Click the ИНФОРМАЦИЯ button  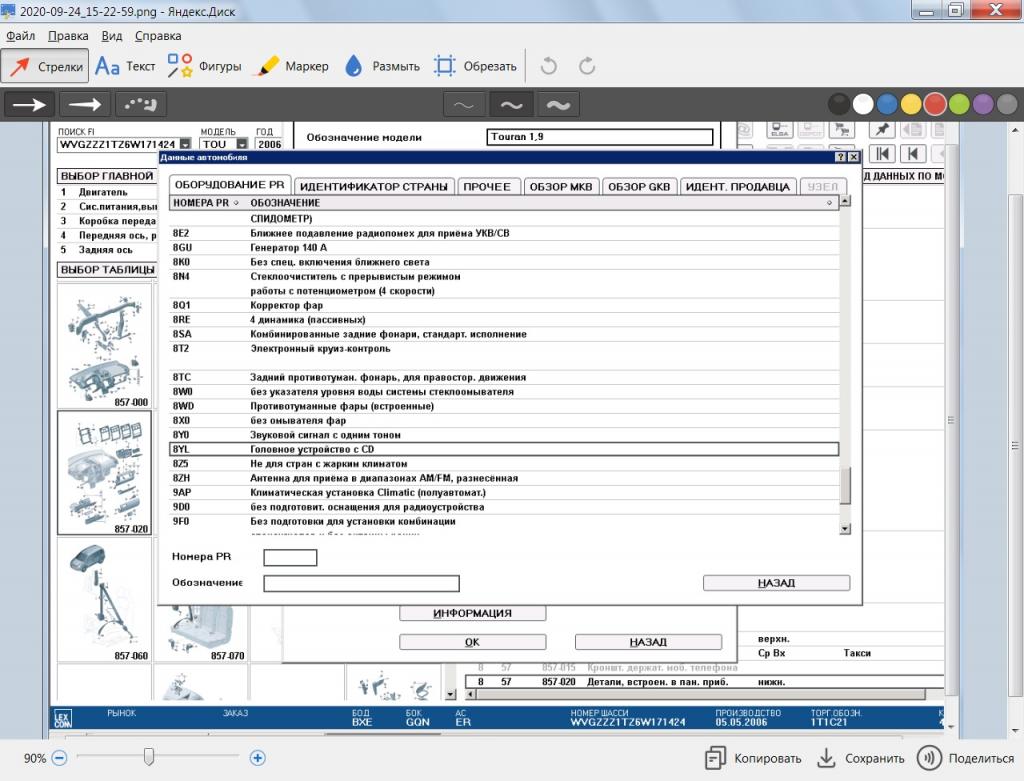(x=472, y=613)
